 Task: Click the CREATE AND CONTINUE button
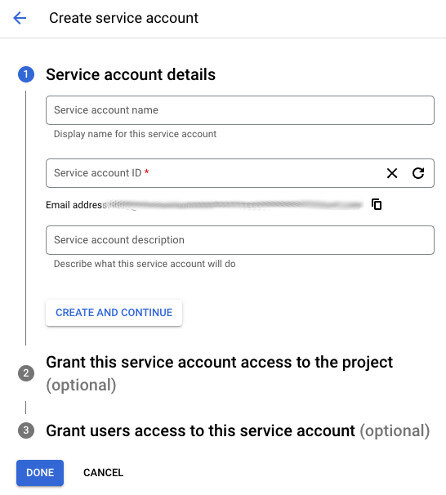point(114,313)
